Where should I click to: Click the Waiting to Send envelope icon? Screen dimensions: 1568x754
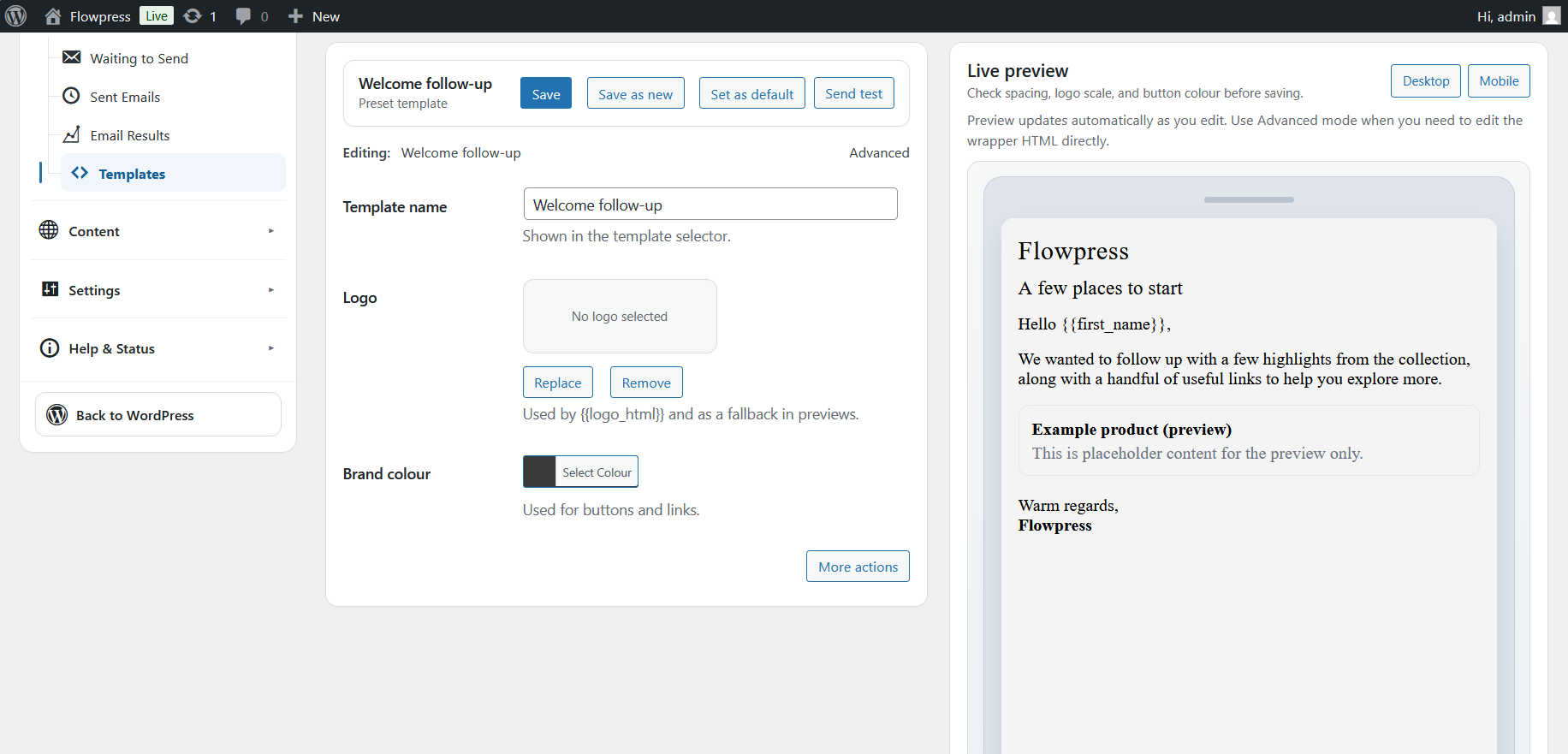click(x=72, y=57)
